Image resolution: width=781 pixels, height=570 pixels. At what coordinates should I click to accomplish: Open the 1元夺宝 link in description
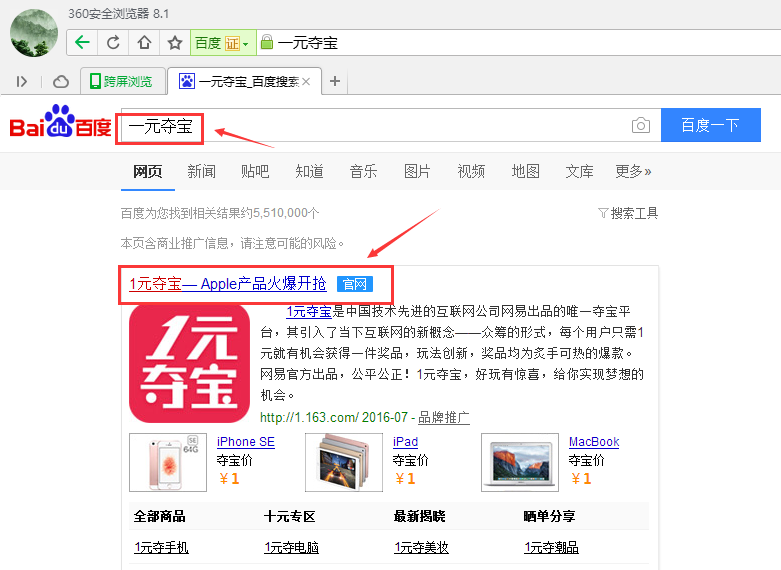point(309,312)
